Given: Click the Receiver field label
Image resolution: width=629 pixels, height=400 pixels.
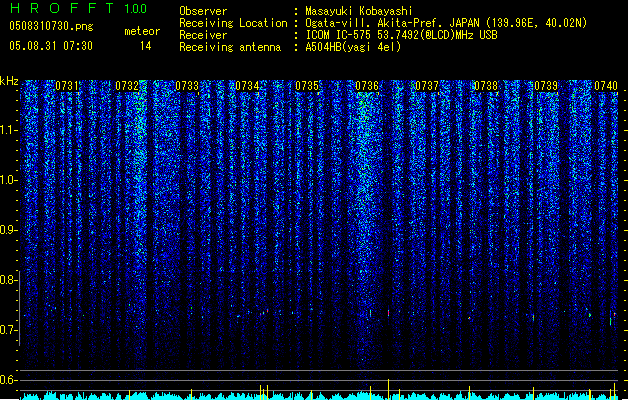Looking at the screenshot, I should tap(203, 35).
